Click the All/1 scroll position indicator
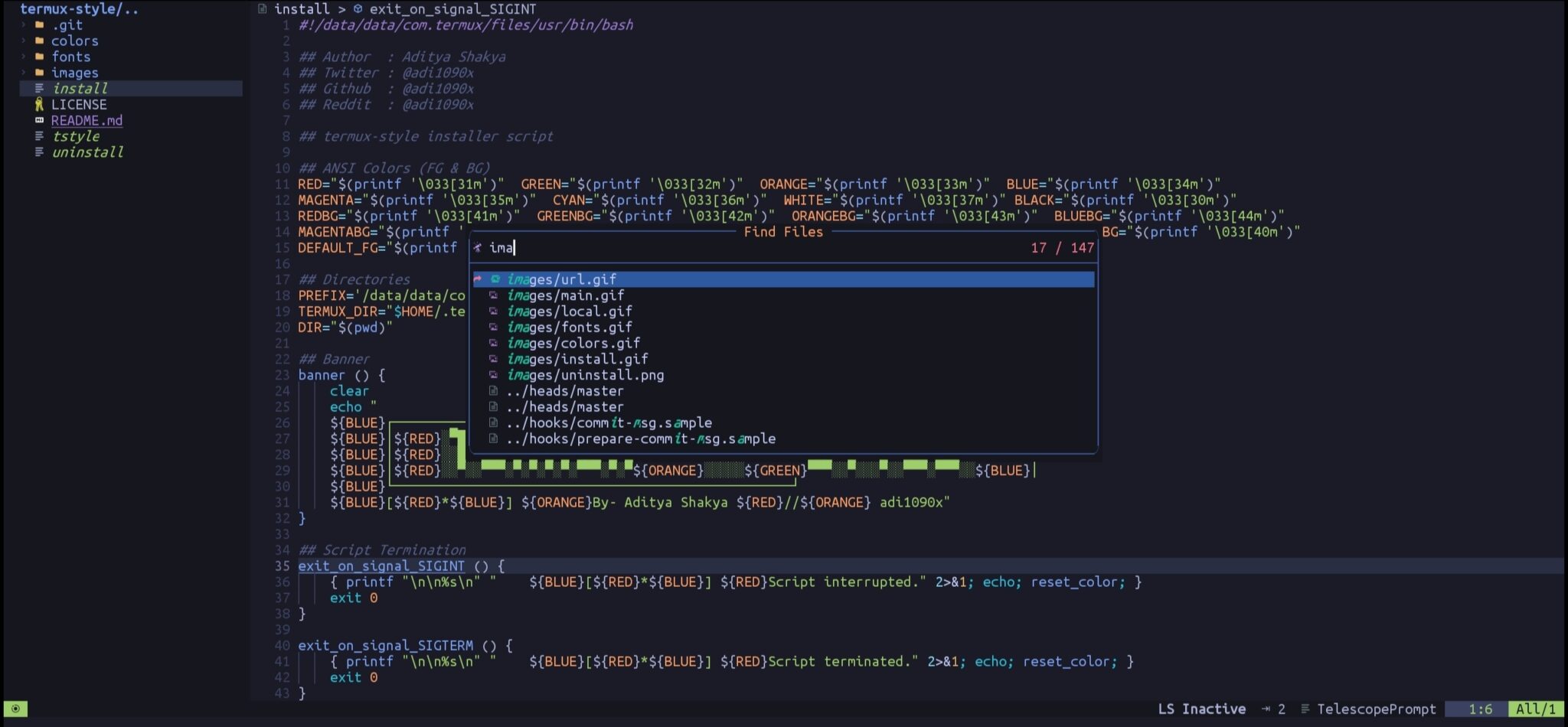1568x727 pixels. (1535, 709)
